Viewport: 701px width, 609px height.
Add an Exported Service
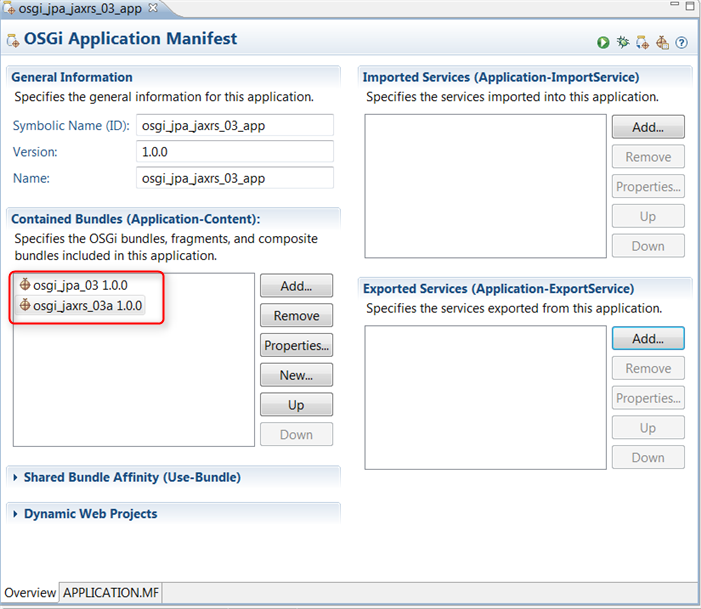pyautogui.click(x=648, y=339)
